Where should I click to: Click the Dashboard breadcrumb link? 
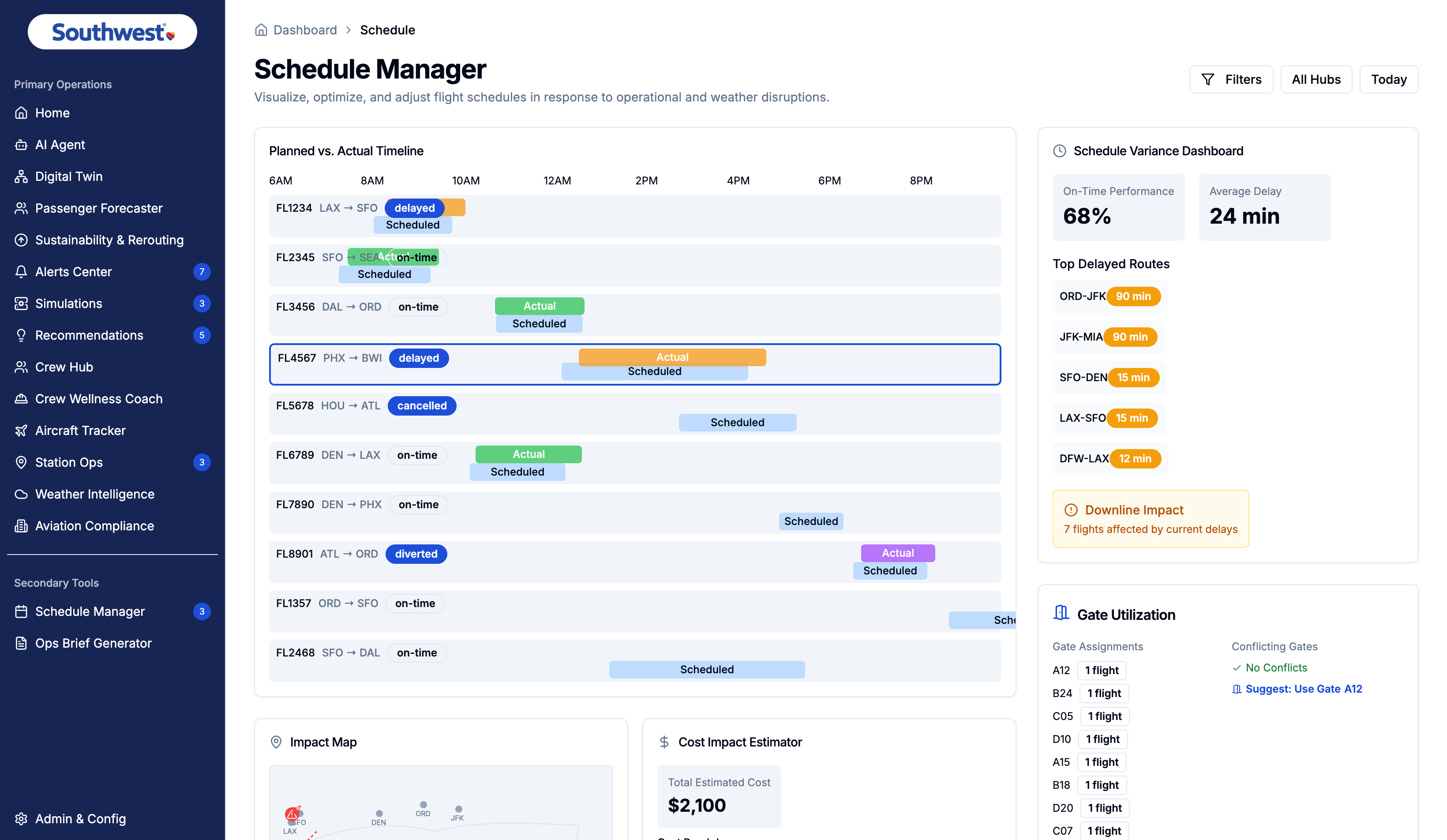click(305, 30)
